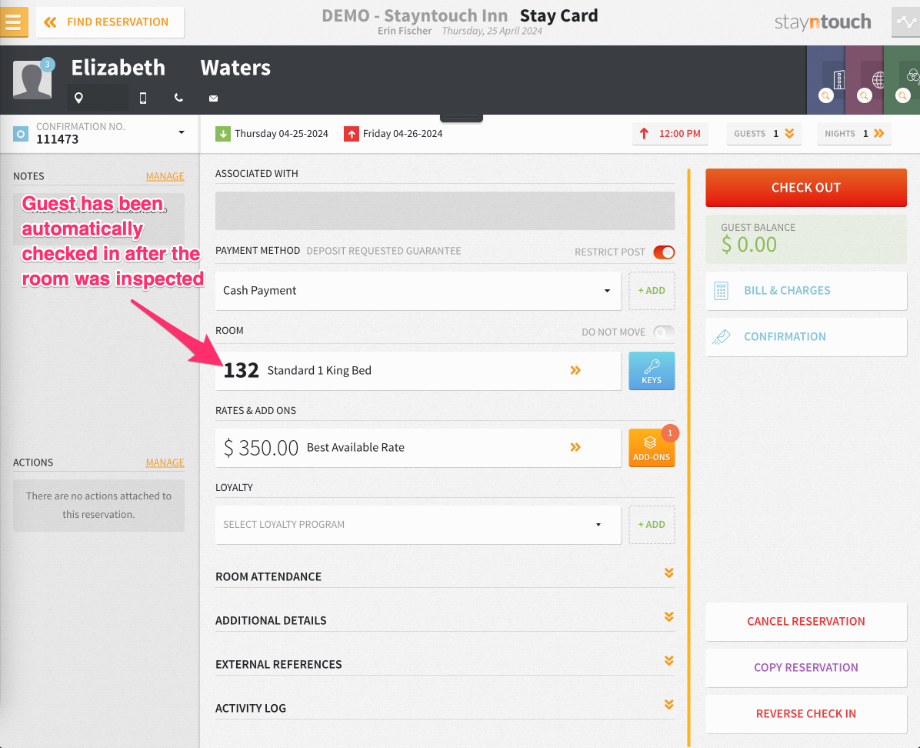Screen dimensions: 920x748
Task: Click the calculator icon on Bill & Charges
Action: coord(721,290)
